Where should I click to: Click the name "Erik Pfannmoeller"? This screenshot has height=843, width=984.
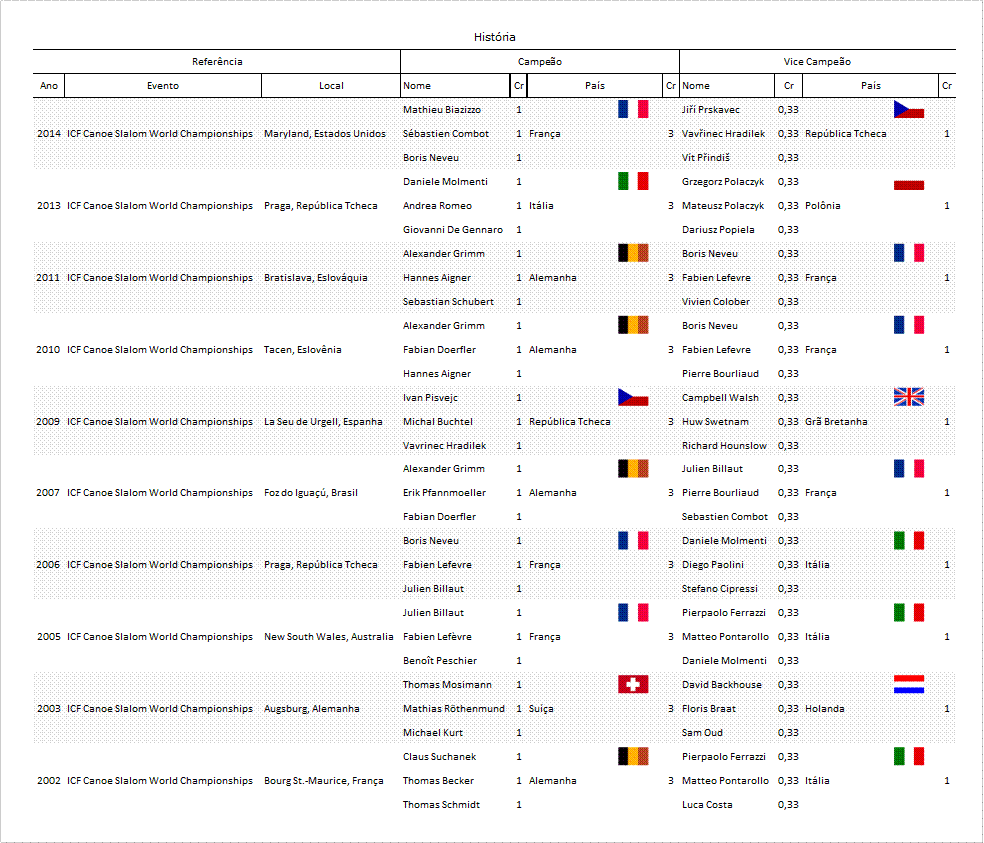[x=444, y=493]
